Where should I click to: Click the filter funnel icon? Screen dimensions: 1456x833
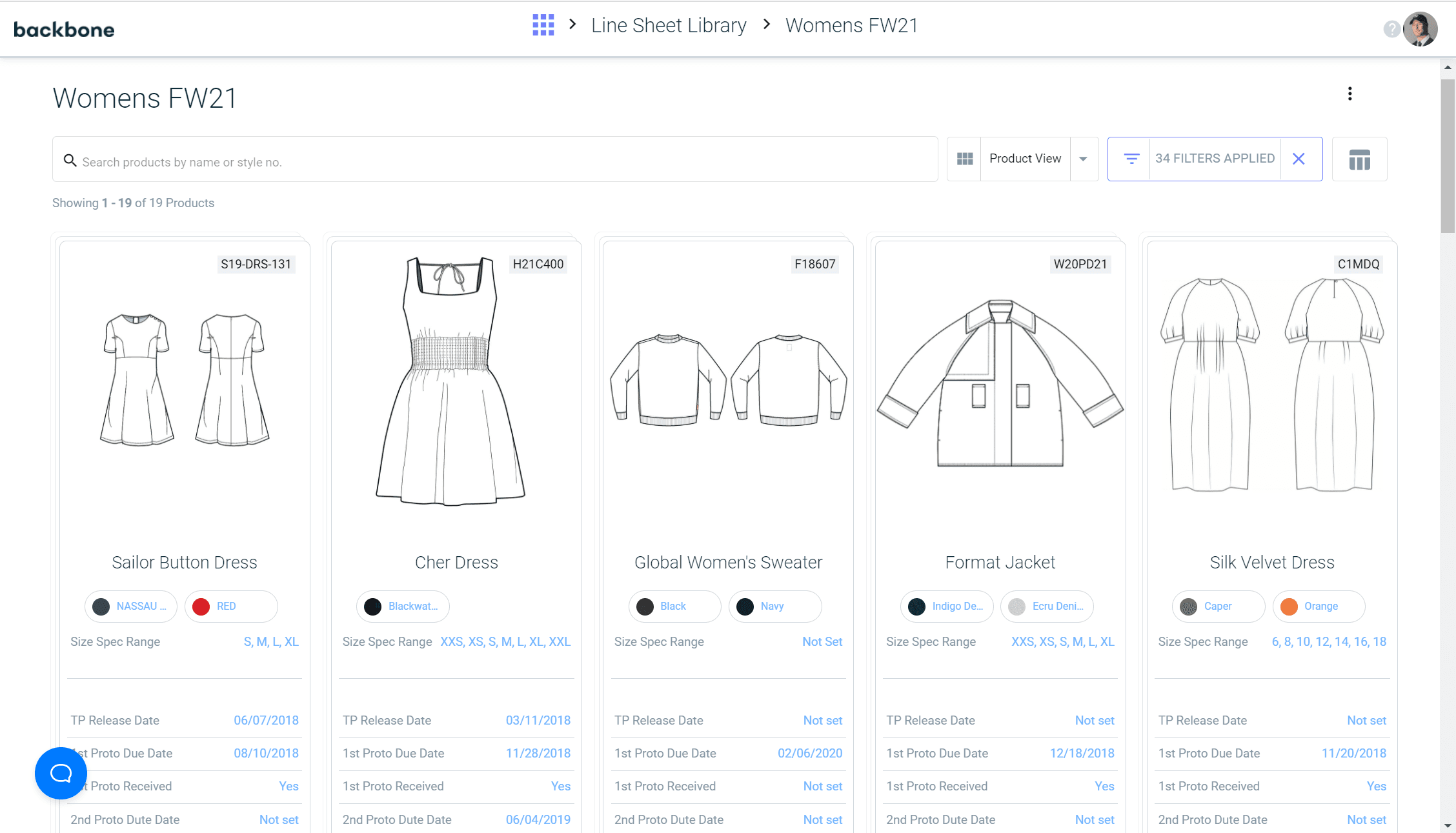pos(1131,159)
